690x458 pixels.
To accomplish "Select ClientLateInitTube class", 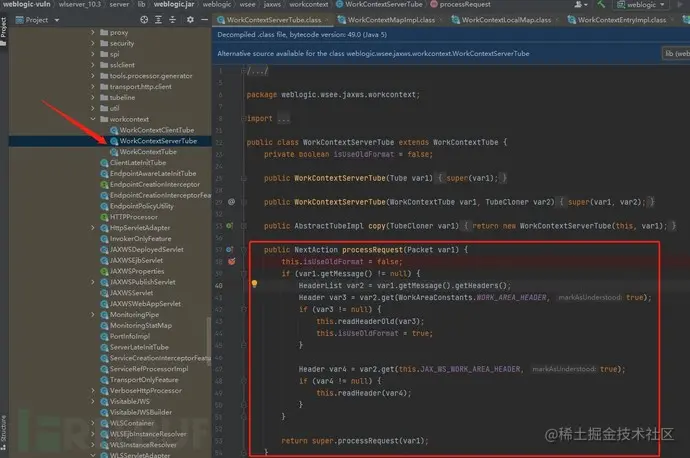I will [x=138, y=162].
